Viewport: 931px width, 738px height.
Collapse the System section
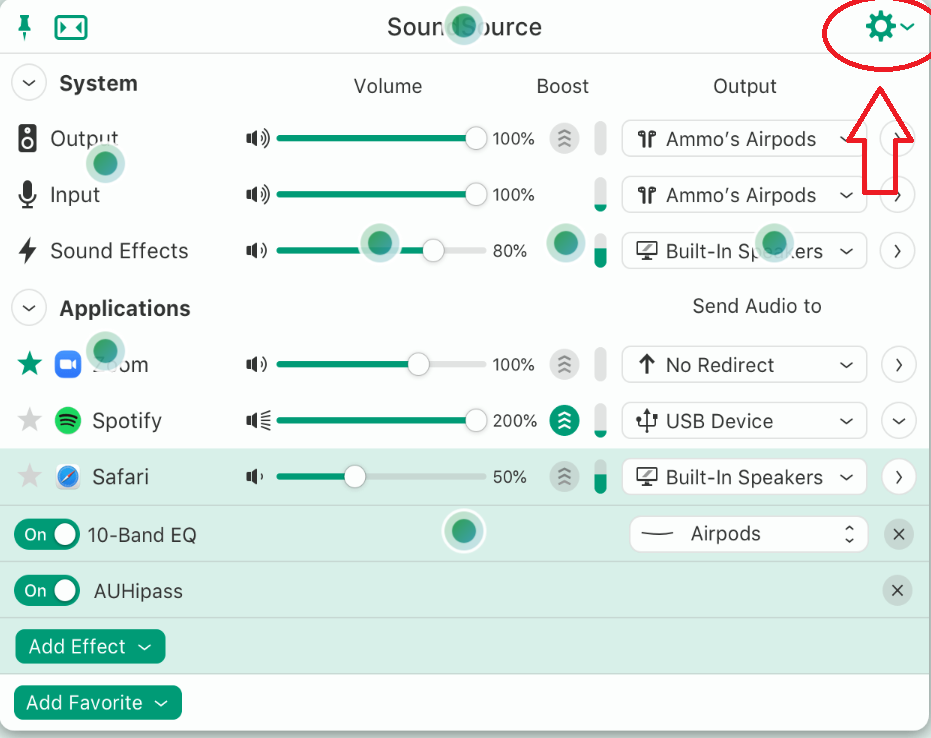point(28,83)
